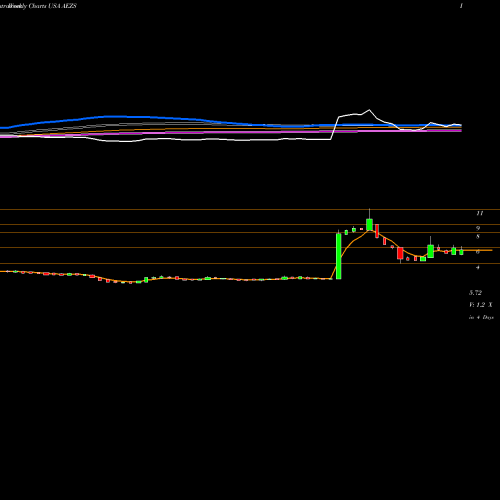Click the volume text 'V: 1.2 X'

tap(481, 305)
